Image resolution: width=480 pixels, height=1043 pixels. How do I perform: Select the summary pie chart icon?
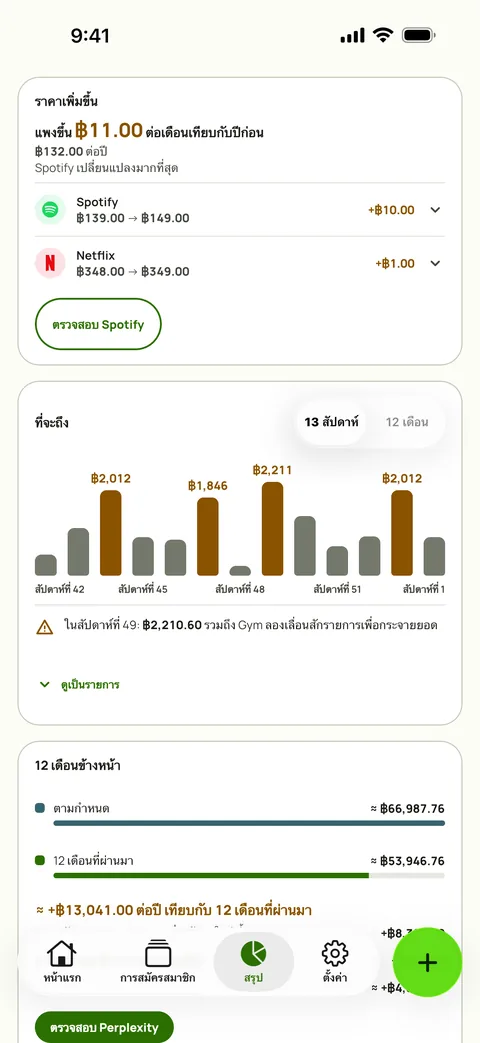(x=253, y=953)
